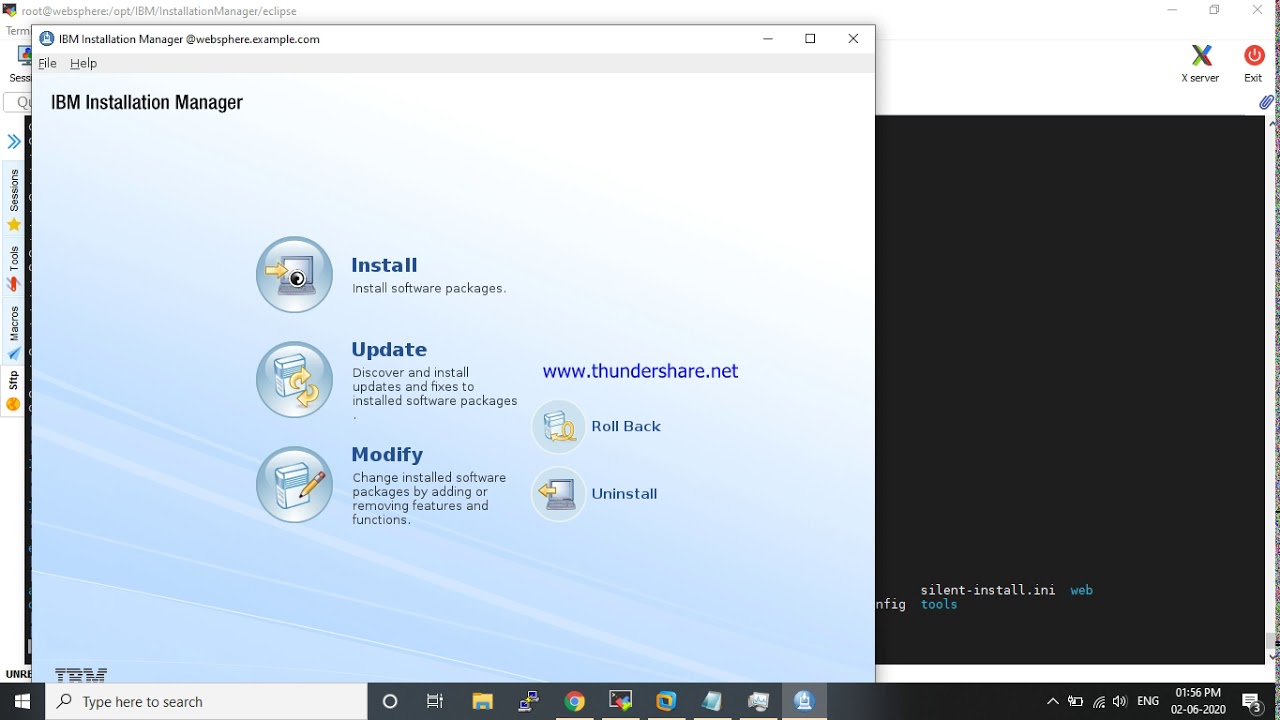This screenshot has width=1280, height=720.
Task: Open the Help menu in Installation Manager
Action: click(84, 63)
